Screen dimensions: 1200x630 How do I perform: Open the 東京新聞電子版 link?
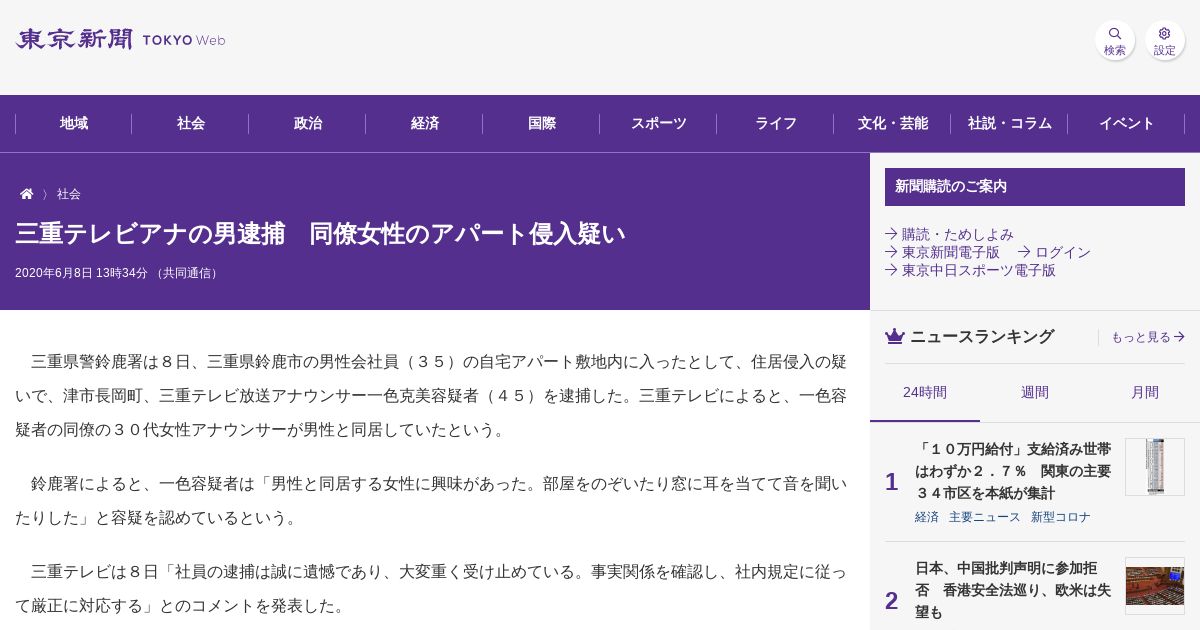click(942, 252)
